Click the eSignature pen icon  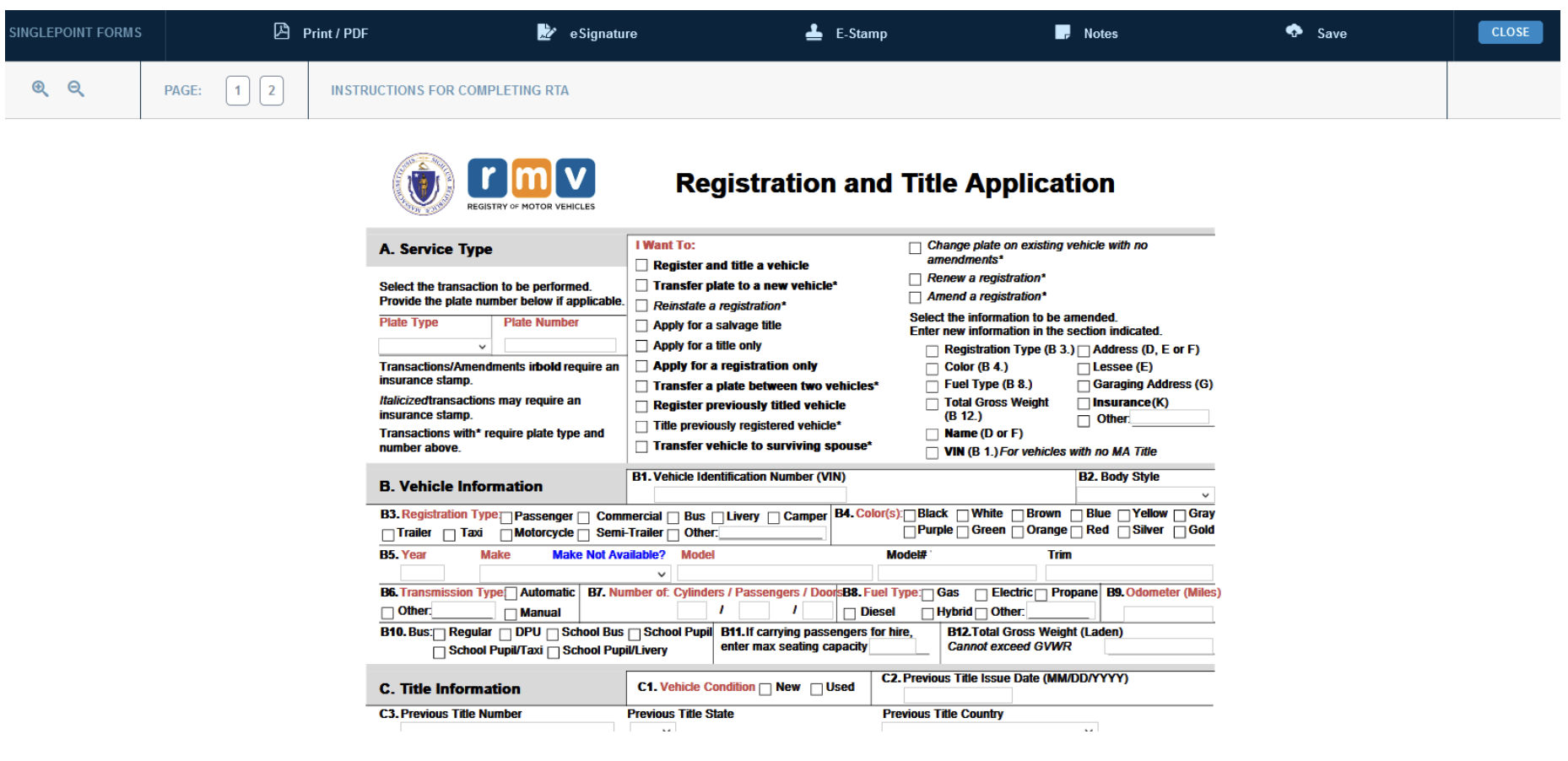click(546, 32)
